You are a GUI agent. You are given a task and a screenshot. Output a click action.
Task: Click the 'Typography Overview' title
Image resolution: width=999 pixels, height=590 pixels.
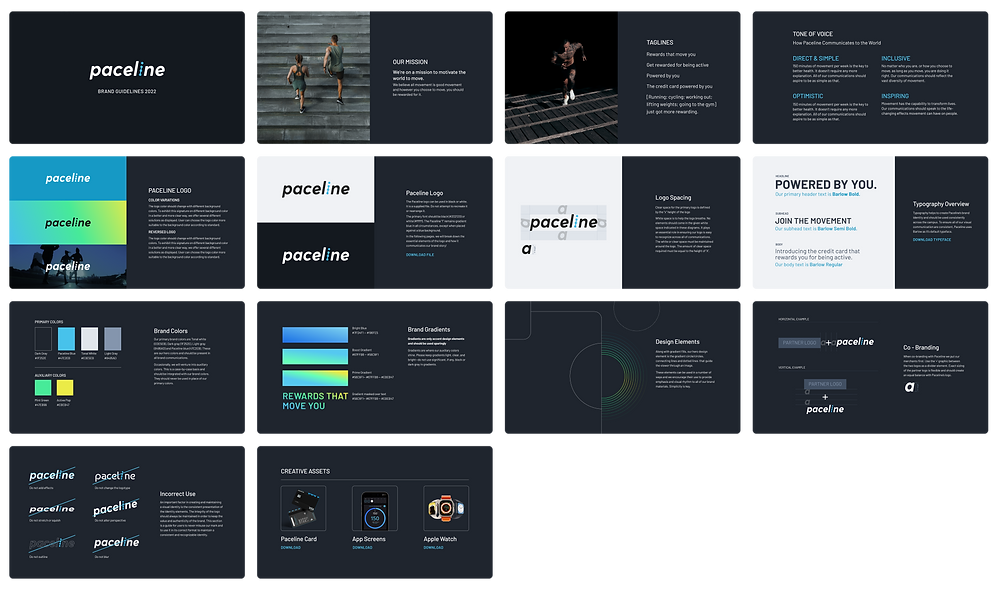pos(940,204)
